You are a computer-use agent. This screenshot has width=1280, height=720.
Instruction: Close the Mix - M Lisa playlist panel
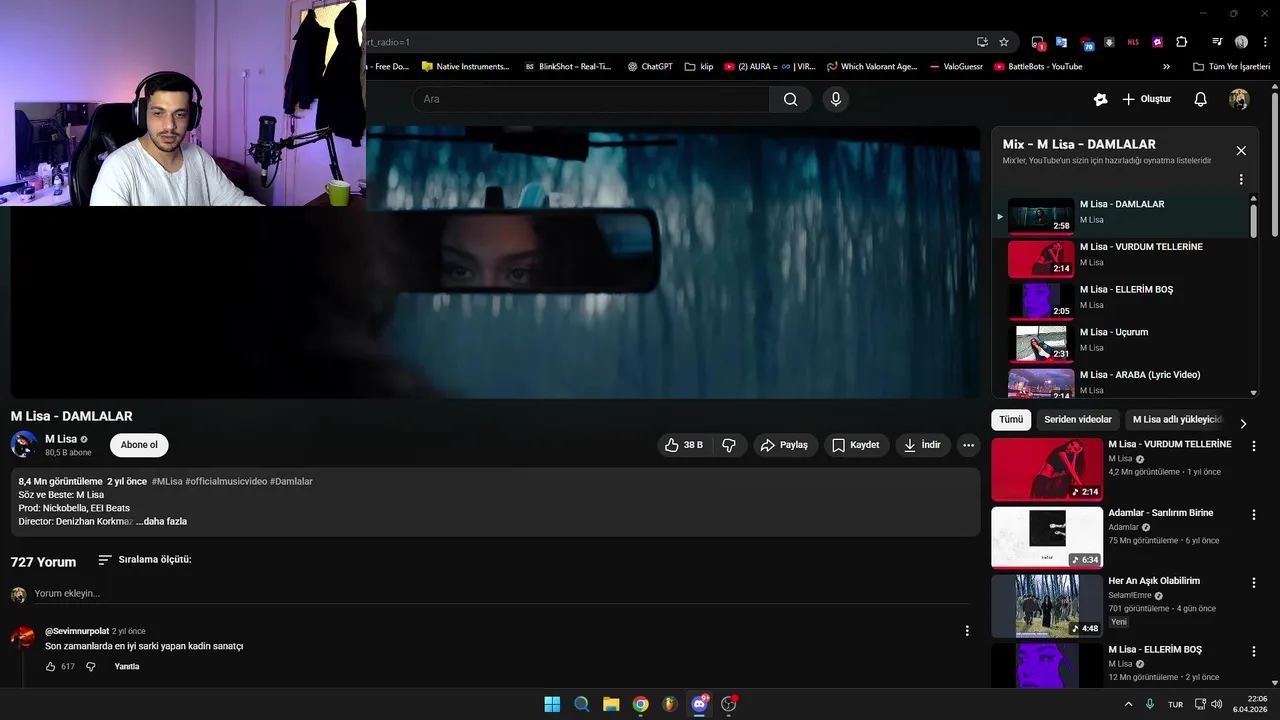[1241, 151]
